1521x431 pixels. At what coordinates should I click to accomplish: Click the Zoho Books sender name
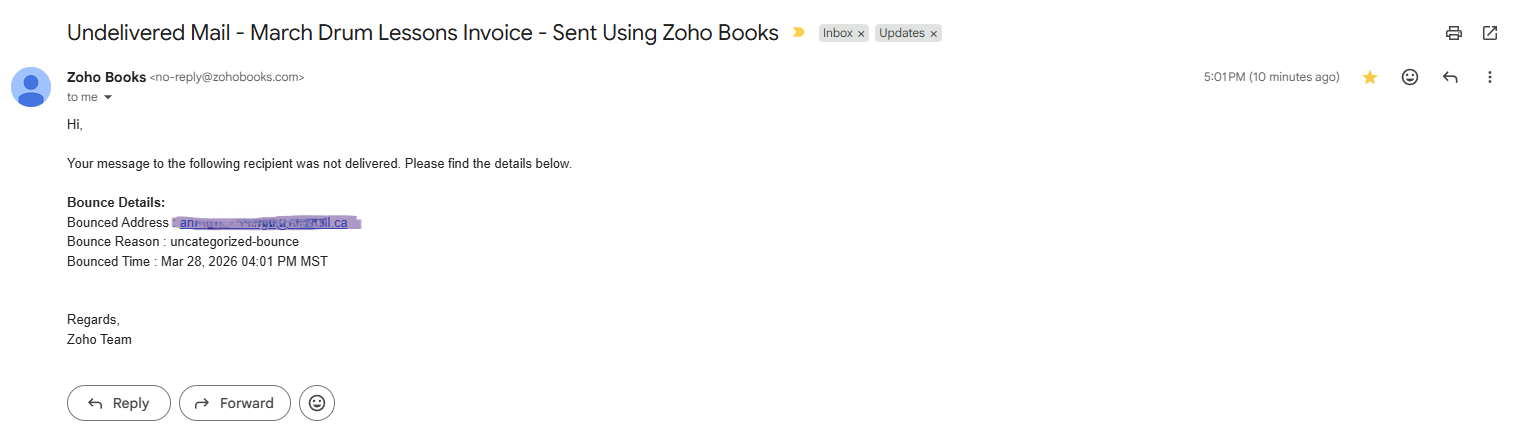coord(106,77)
